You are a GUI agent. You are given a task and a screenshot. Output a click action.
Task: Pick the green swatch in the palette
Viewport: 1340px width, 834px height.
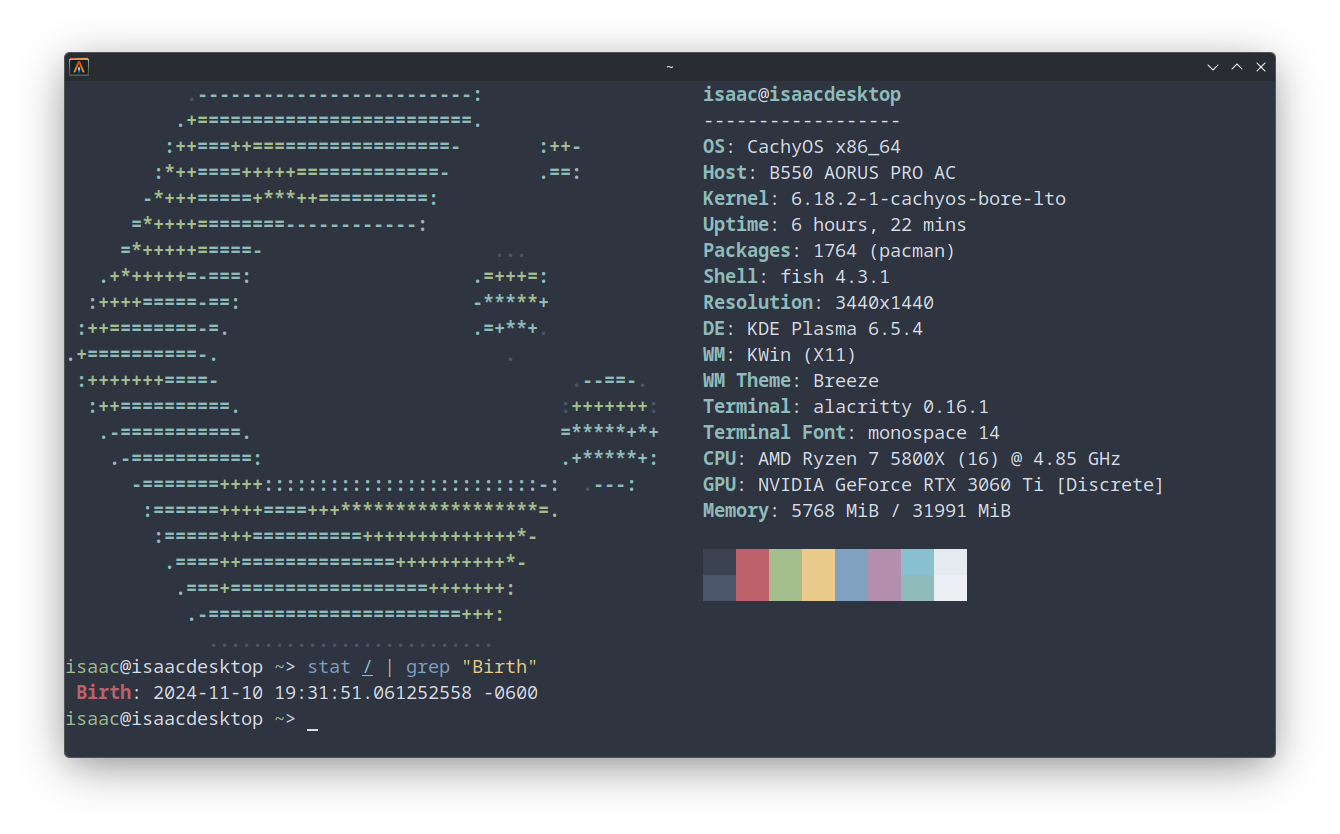click(x=785, y=575)
